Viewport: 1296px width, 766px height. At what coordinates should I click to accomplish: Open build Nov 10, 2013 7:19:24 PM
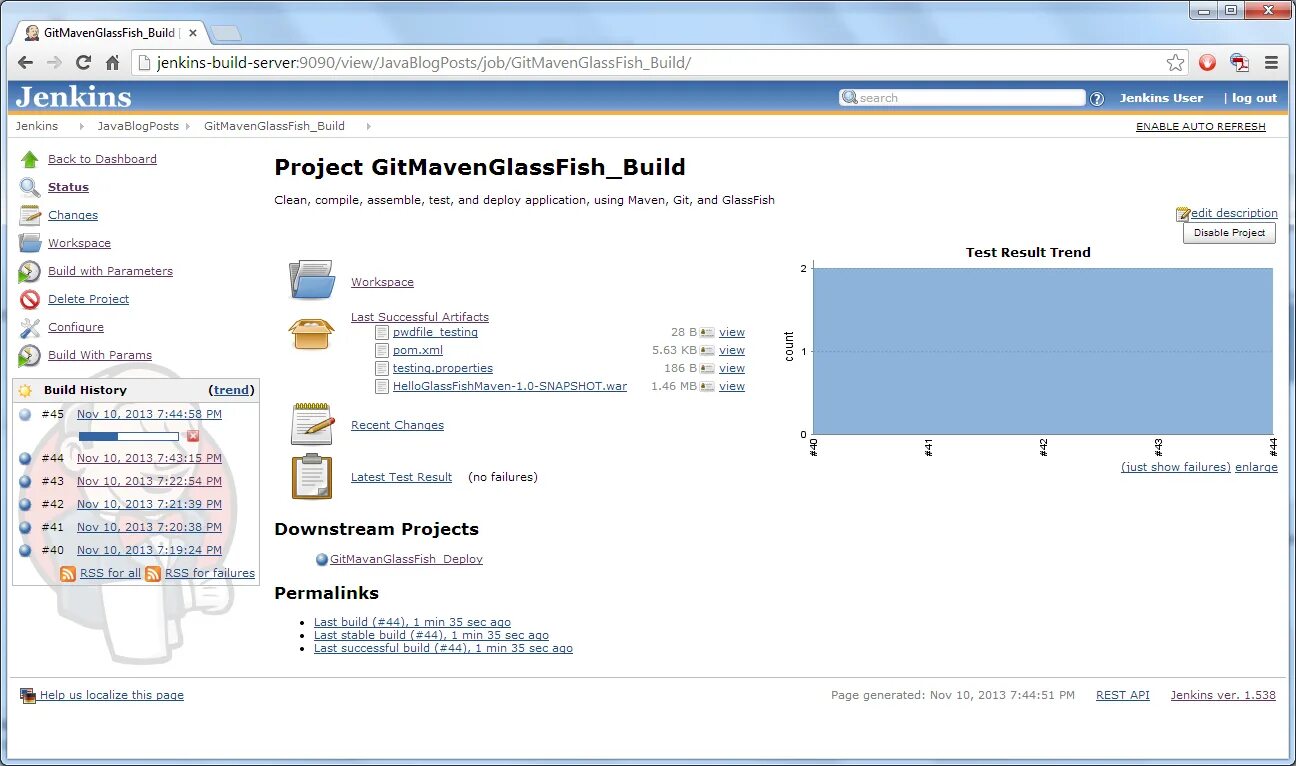coord(149,550)
